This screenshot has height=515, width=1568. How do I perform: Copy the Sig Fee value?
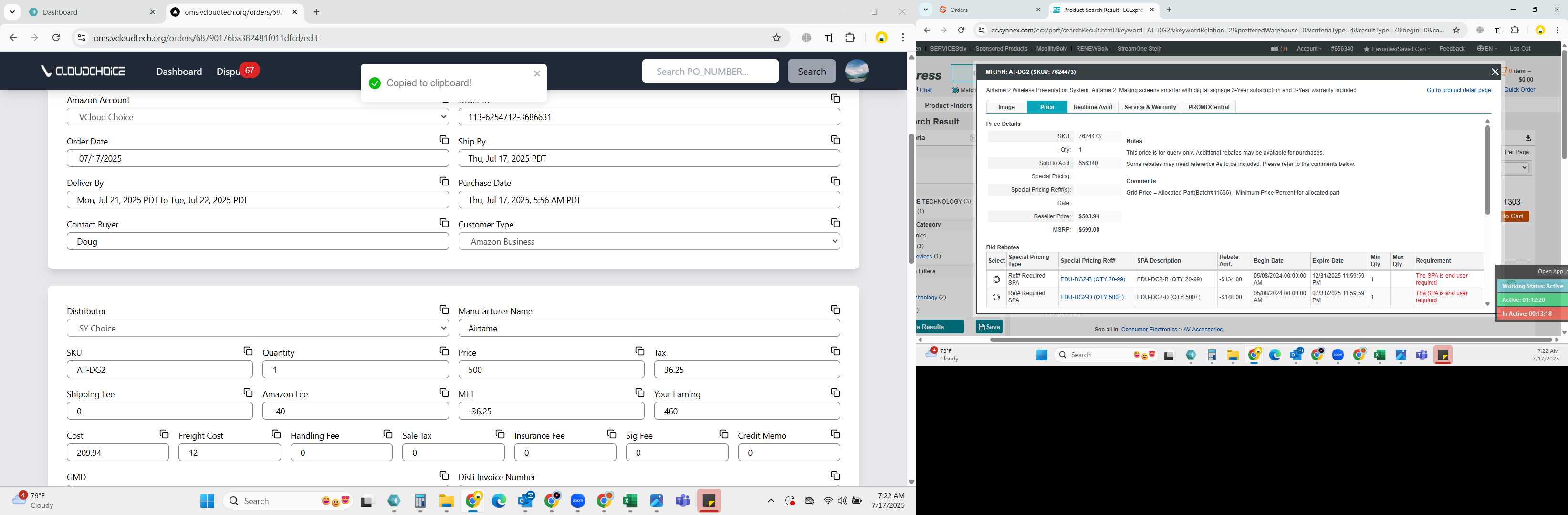coord(723,433)
